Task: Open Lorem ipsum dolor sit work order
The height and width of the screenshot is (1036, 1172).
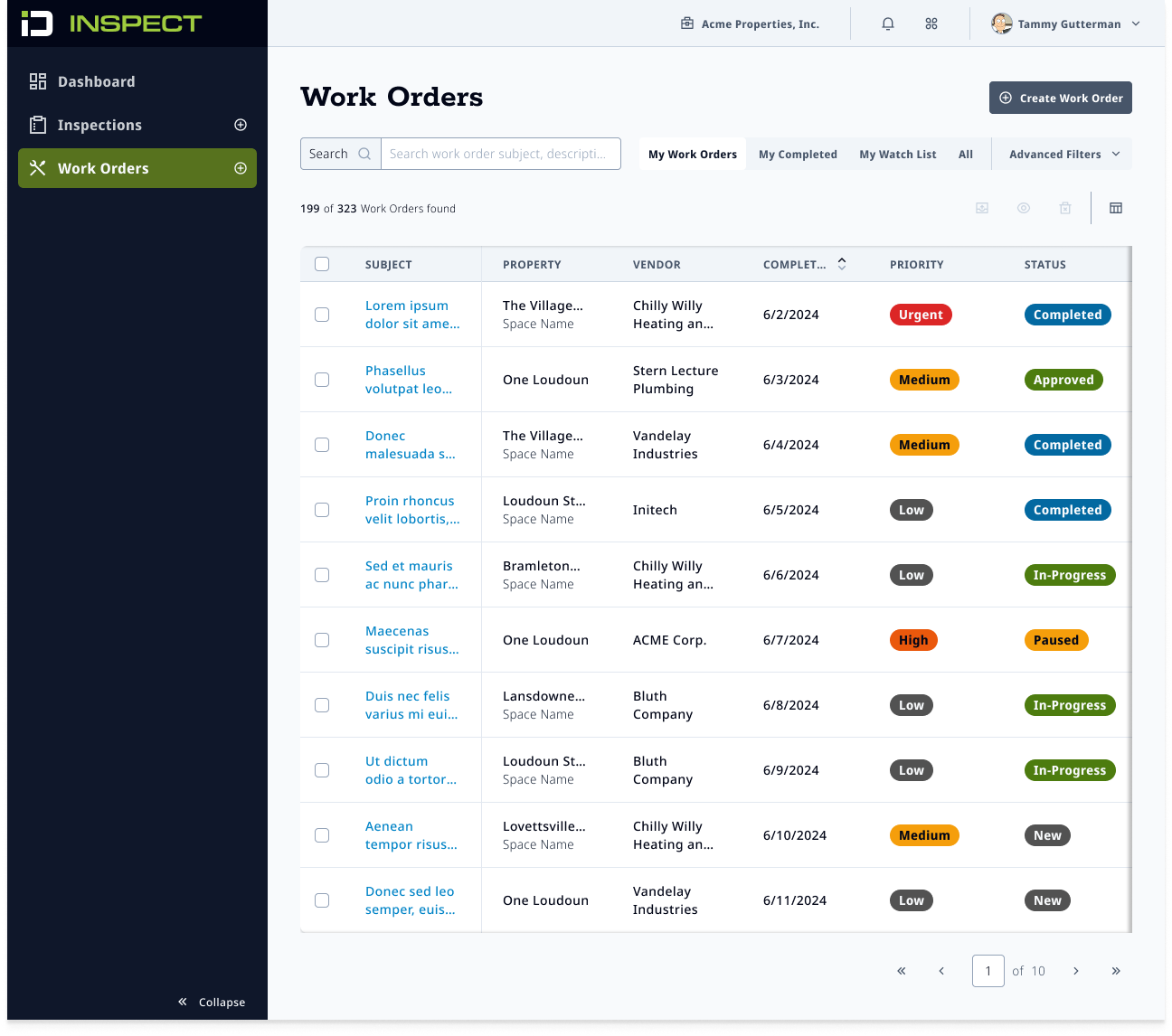Action: [x=412, y=315]
